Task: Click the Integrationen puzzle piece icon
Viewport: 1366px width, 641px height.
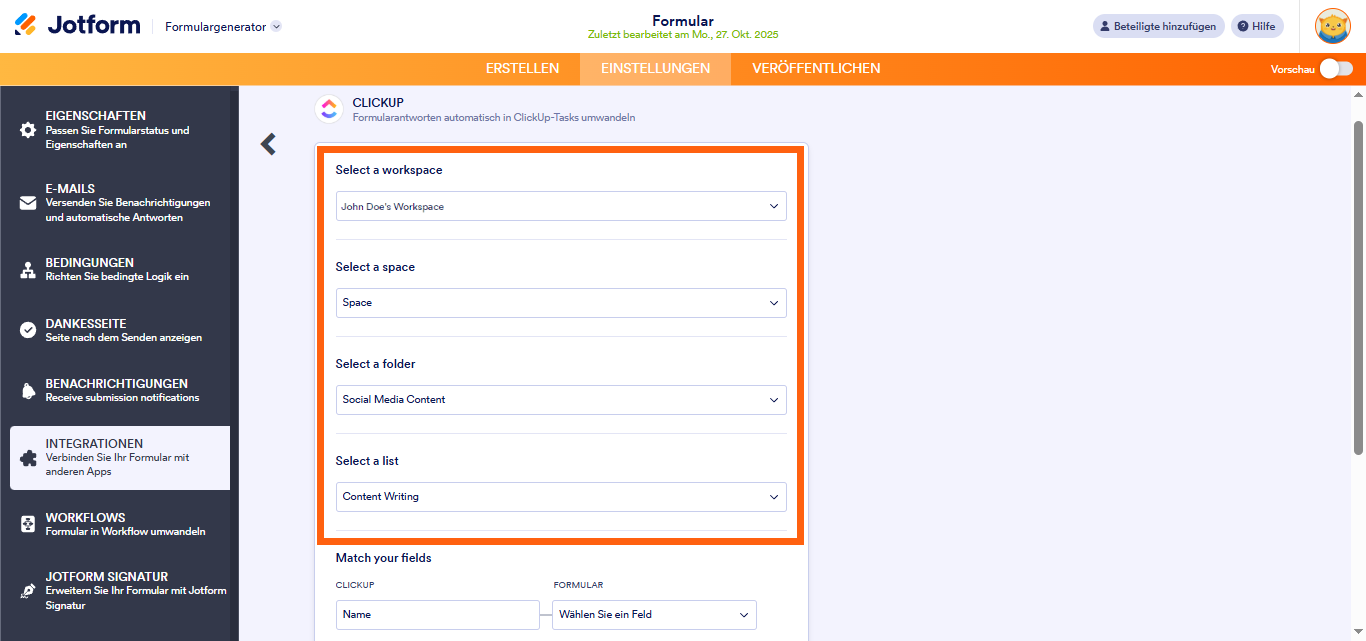Action: 27,458
